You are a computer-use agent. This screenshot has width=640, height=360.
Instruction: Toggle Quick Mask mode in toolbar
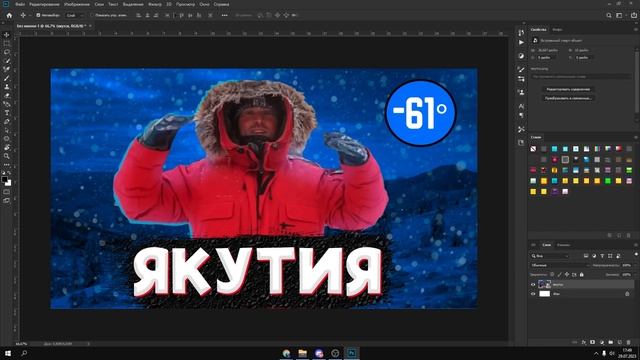7,192
